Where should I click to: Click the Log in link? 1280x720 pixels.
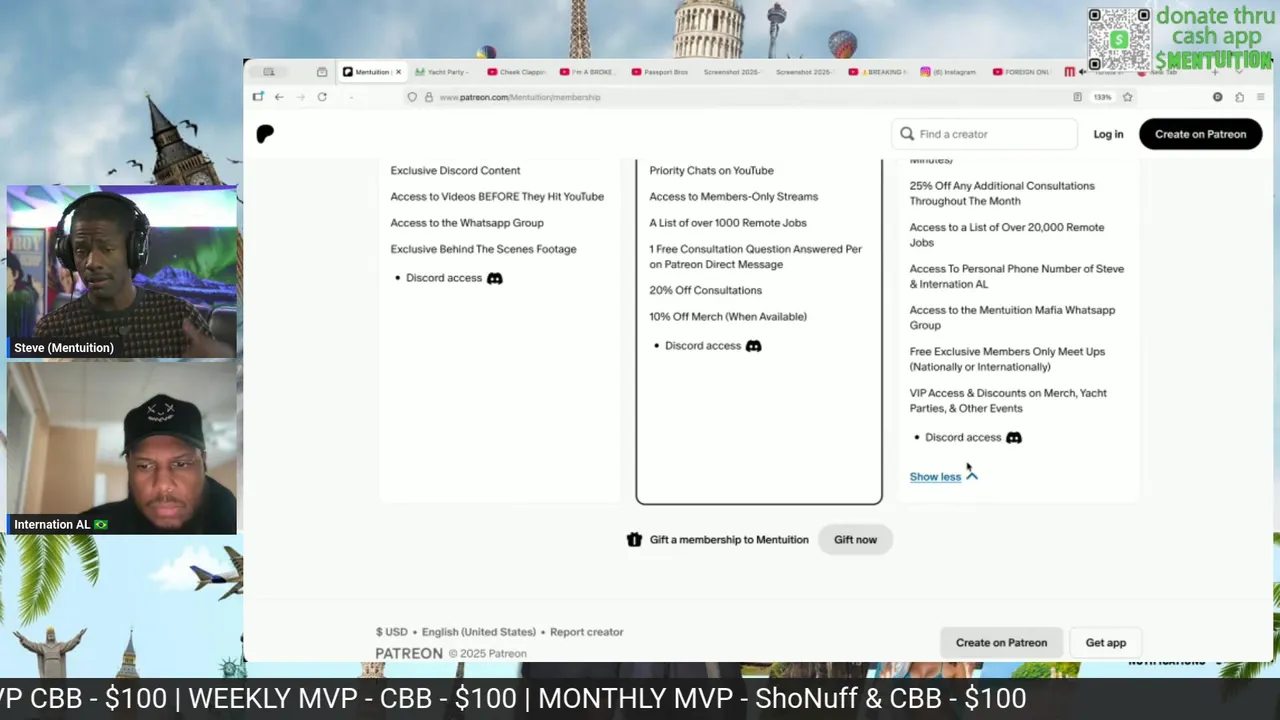[1108, 134]
